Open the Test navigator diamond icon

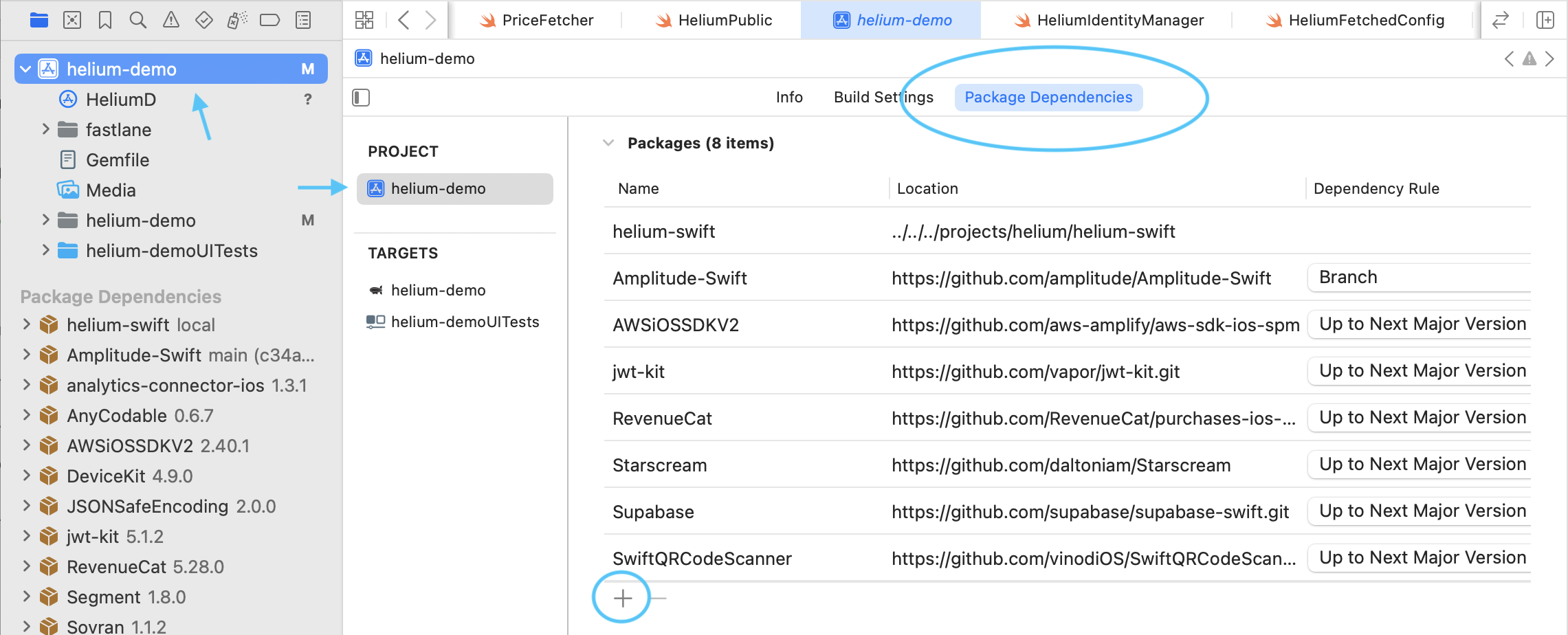pyautogui.click(x=204, y=20)
